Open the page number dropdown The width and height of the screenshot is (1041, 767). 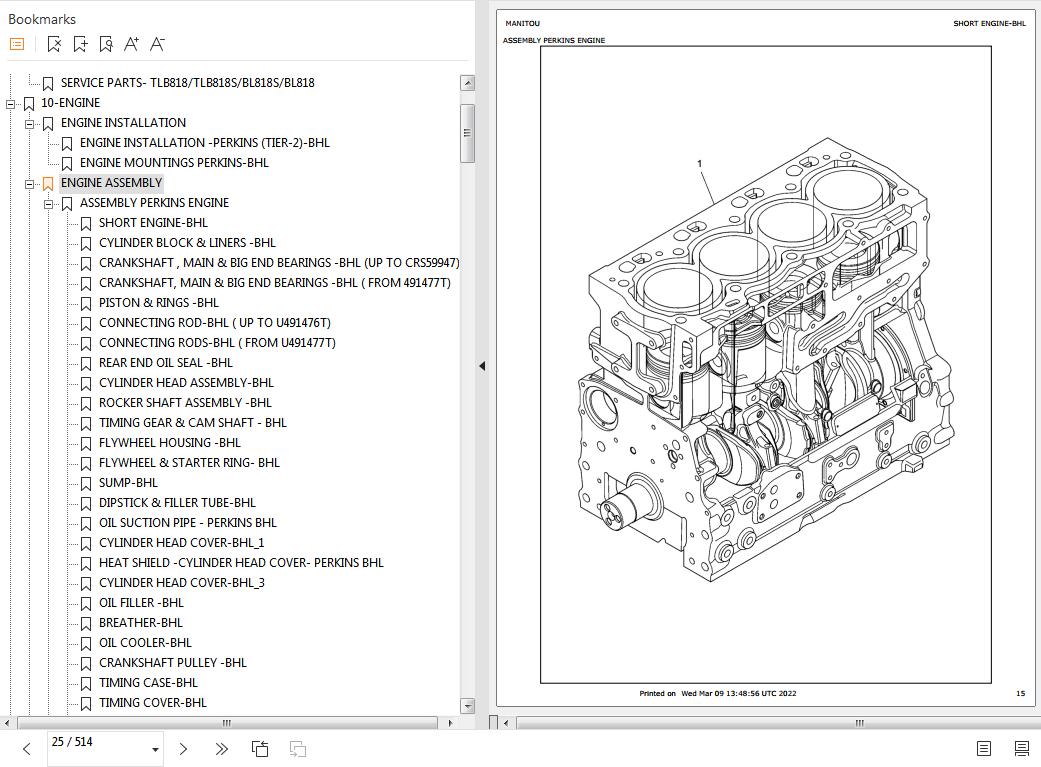[x=155, y=750]
